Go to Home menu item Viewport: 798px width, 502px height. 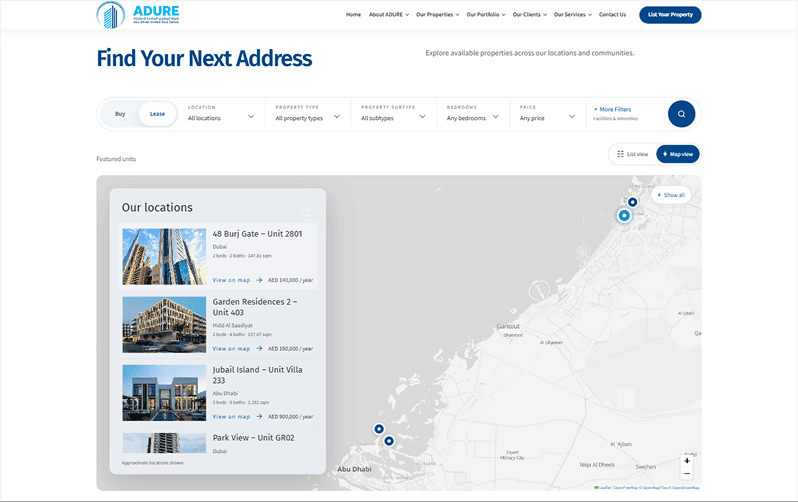click(353, 15)
